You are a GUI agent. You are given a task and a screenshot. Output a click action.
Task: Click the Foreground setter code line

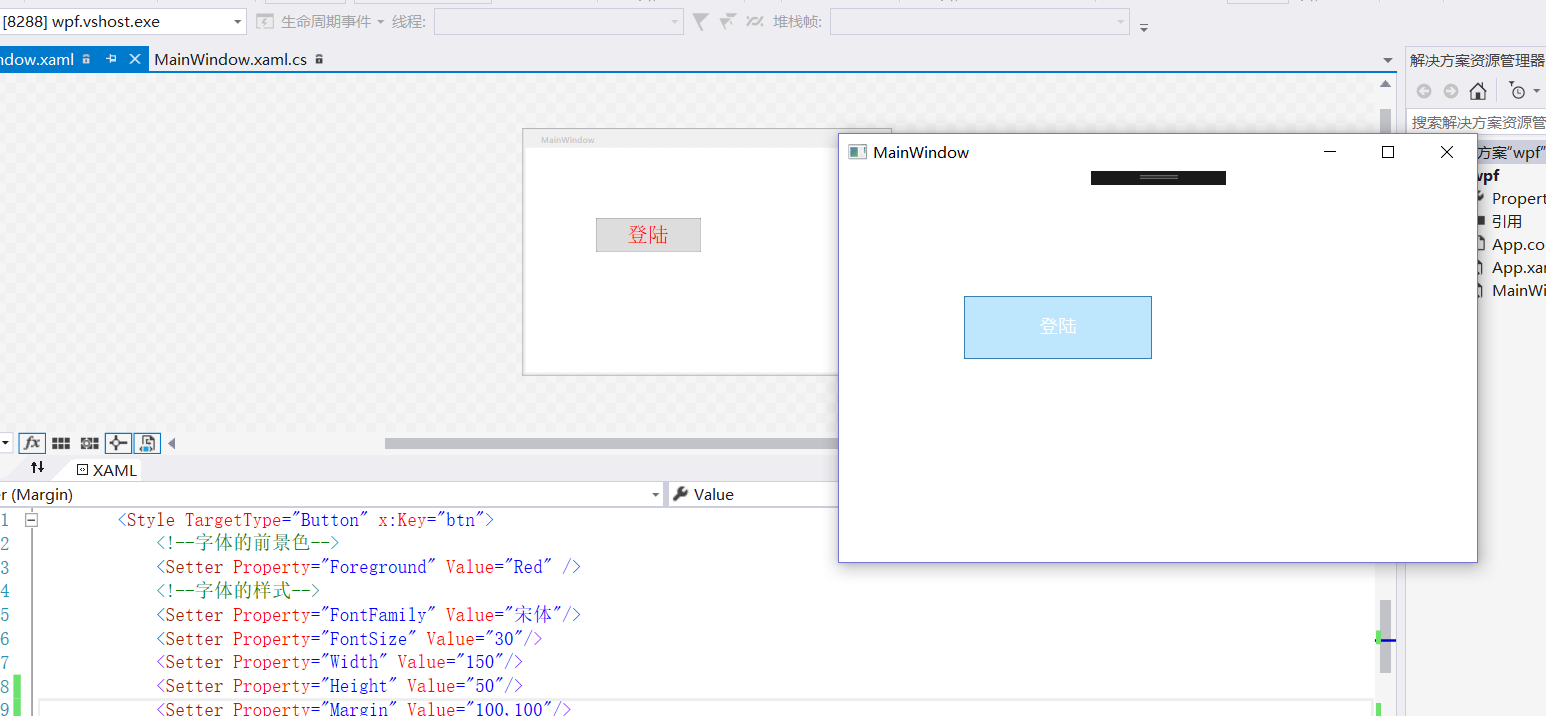(368, 567)
